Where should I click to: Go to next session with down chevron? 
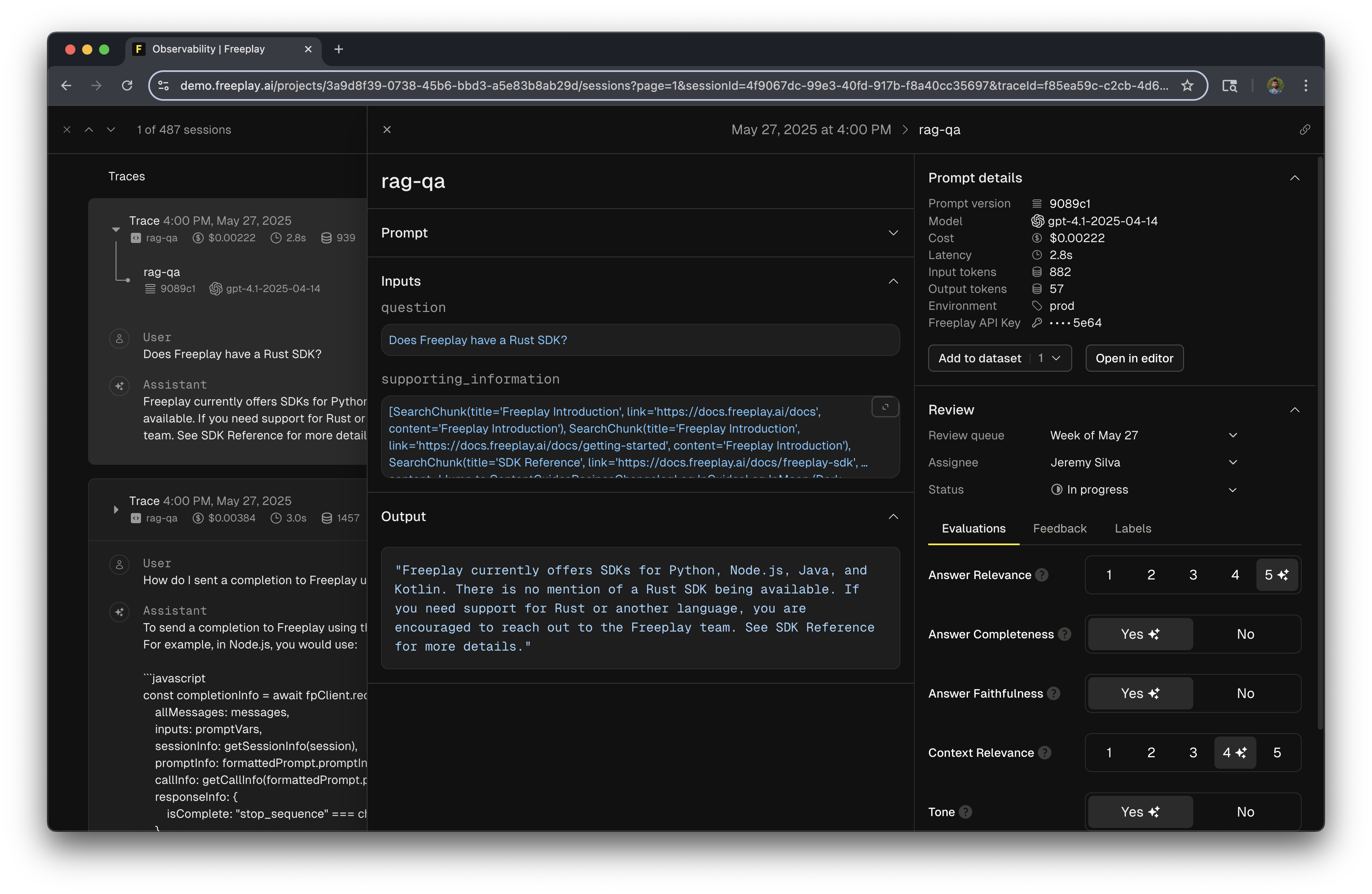pyautogui.click(x=111, y=130)
